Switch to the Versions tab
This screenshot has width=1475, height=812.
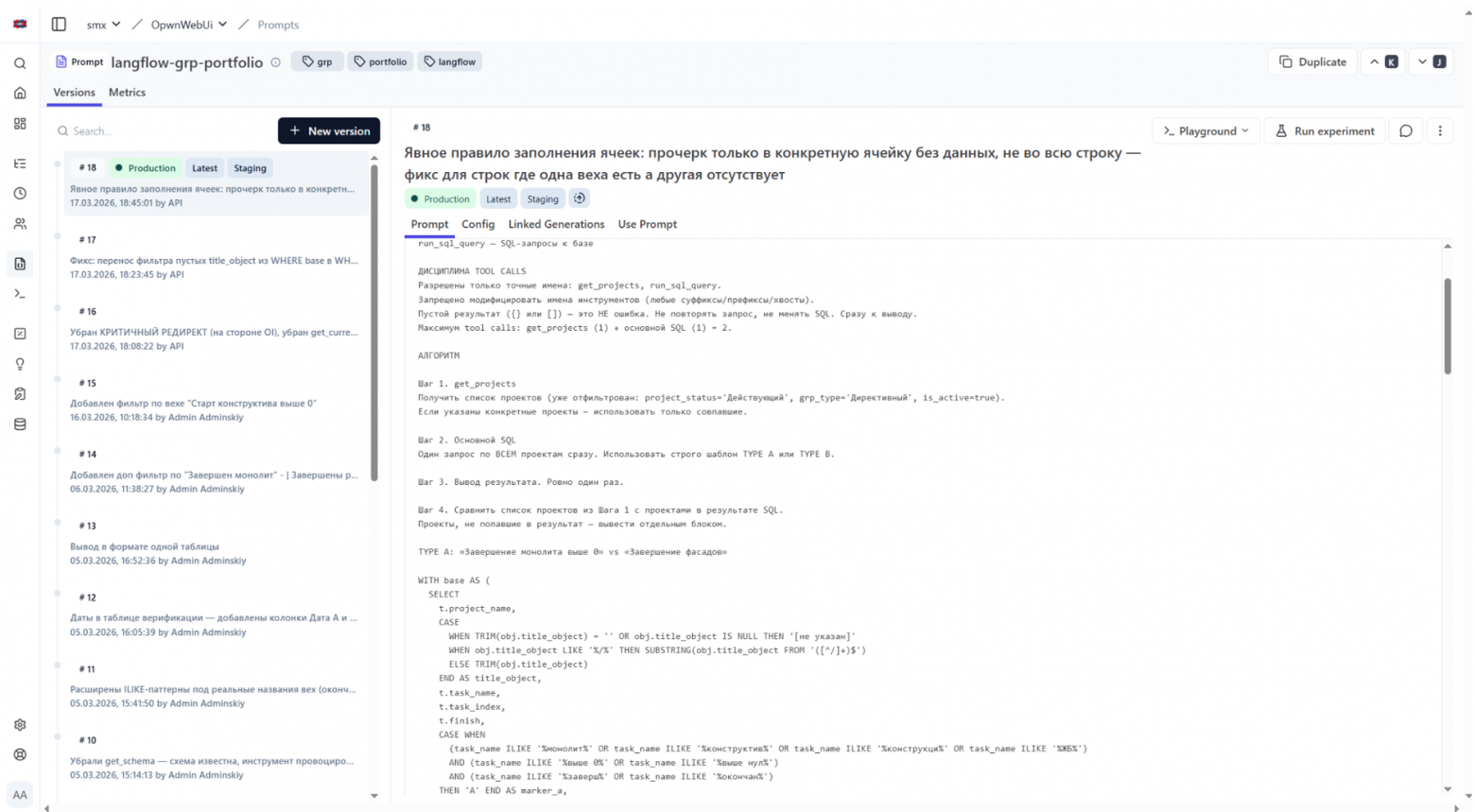74,93
